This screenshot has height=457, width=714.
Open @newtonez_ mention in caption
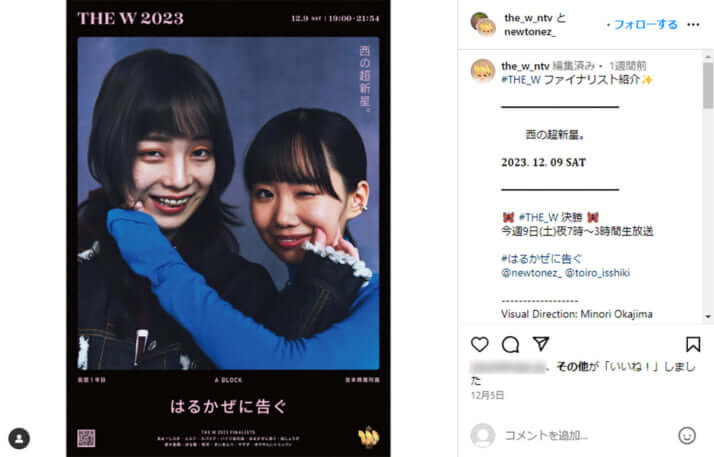point(531,273)
